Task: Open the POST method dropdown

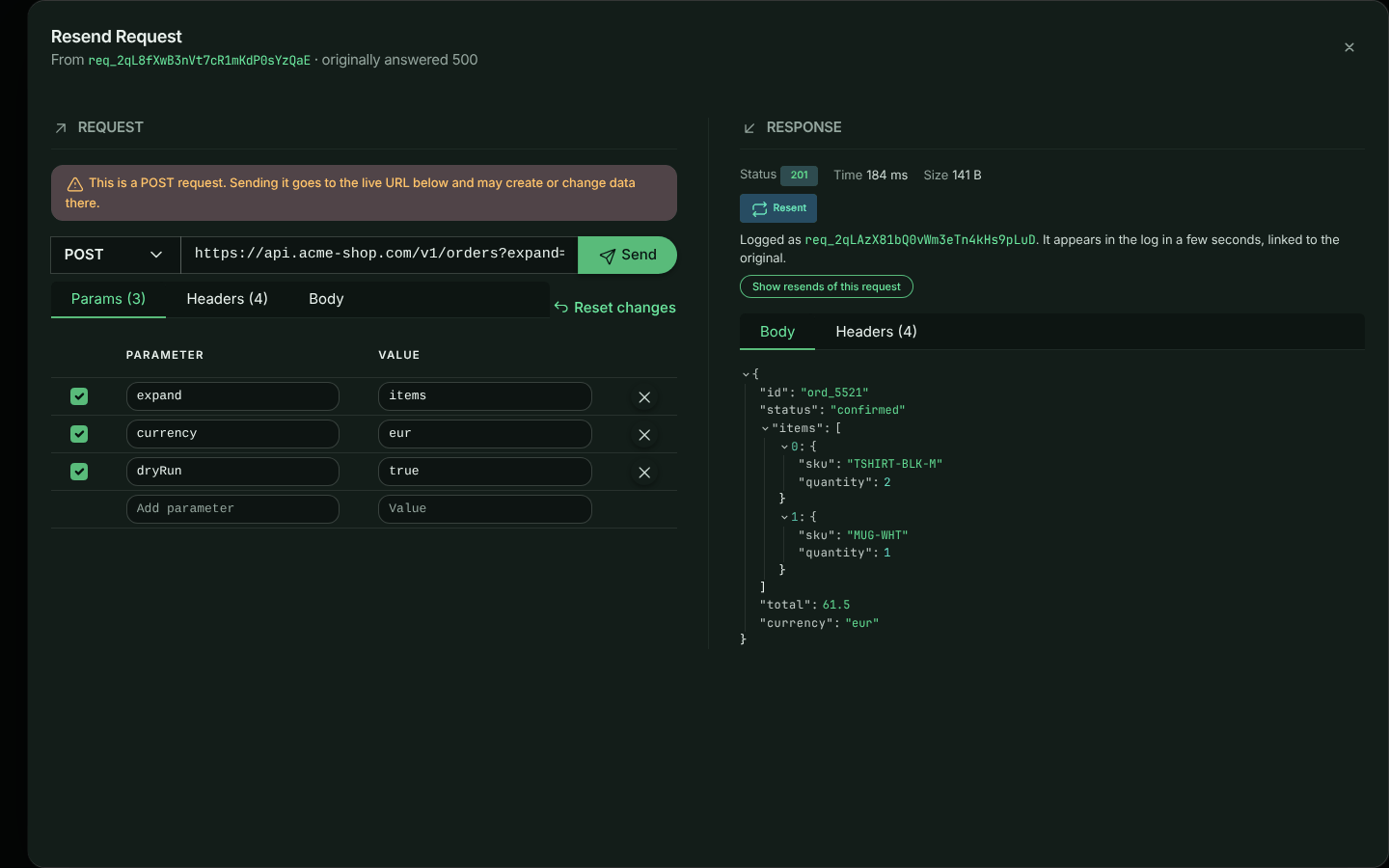Action: pyautogui.click(x=116, y=255)
